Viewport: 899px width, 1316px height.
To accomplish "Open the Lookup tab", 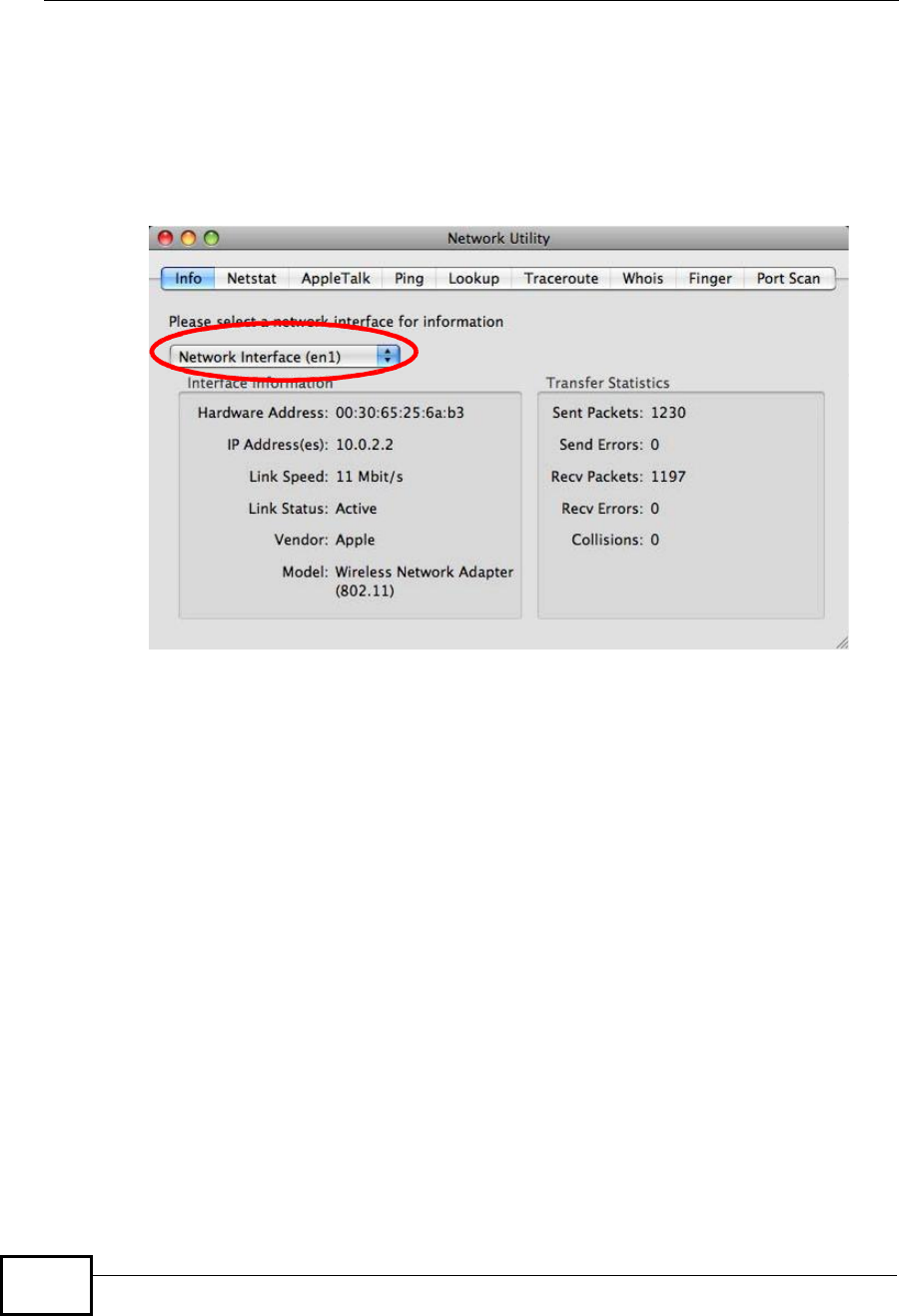I will [473, 279].
